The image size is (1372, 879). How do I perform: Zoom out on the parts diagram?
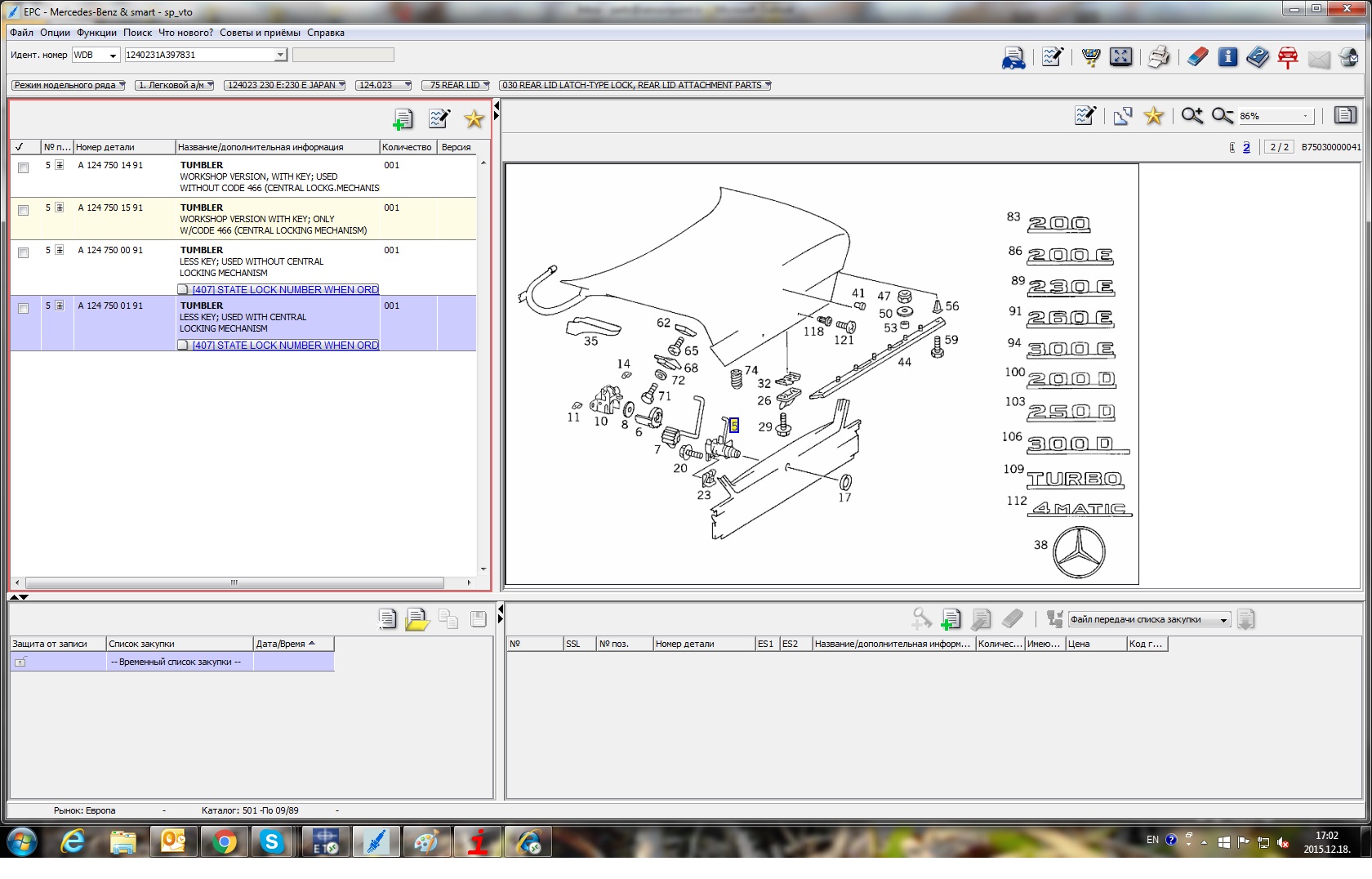[x=1222, y=116]
